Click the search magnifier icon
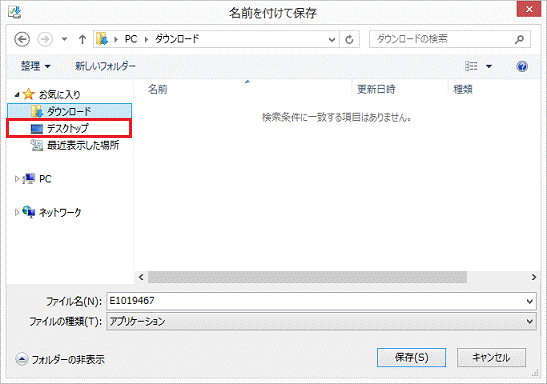 point(519,39)
